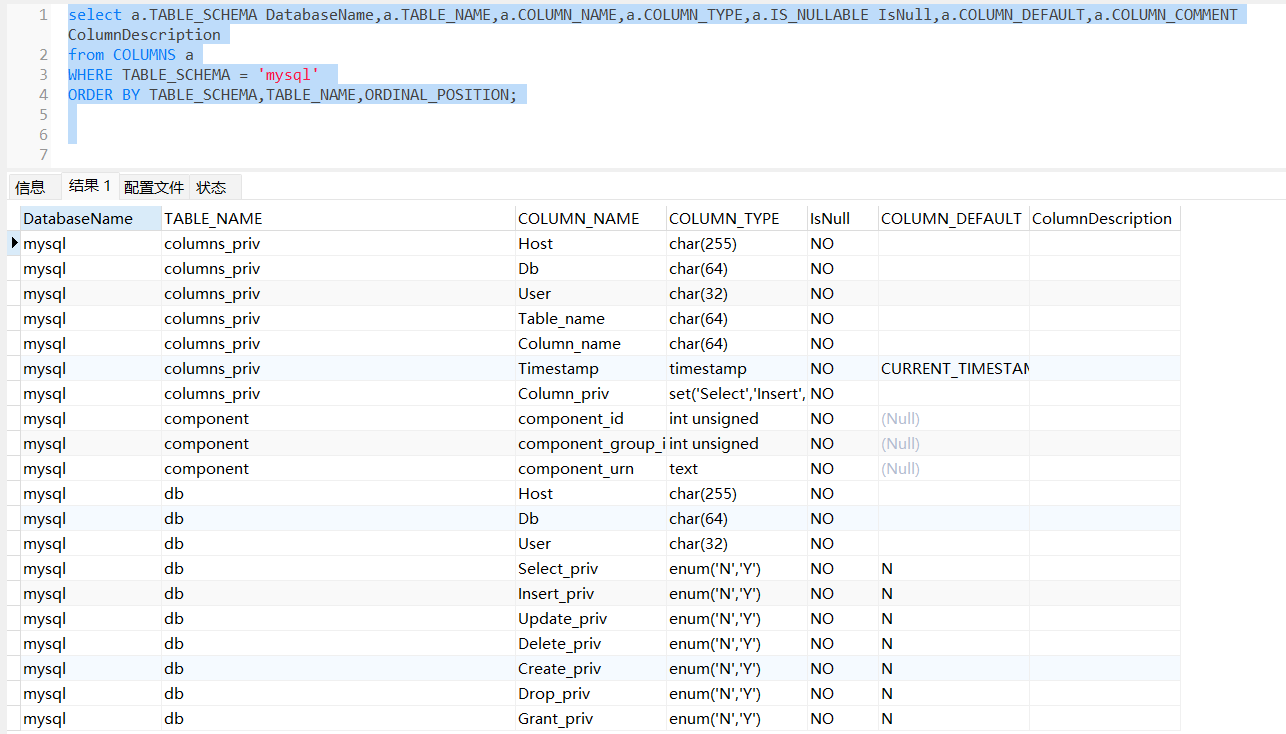
Task: Select the 'N' default value of Select_priv
Action: pos(954,568)
